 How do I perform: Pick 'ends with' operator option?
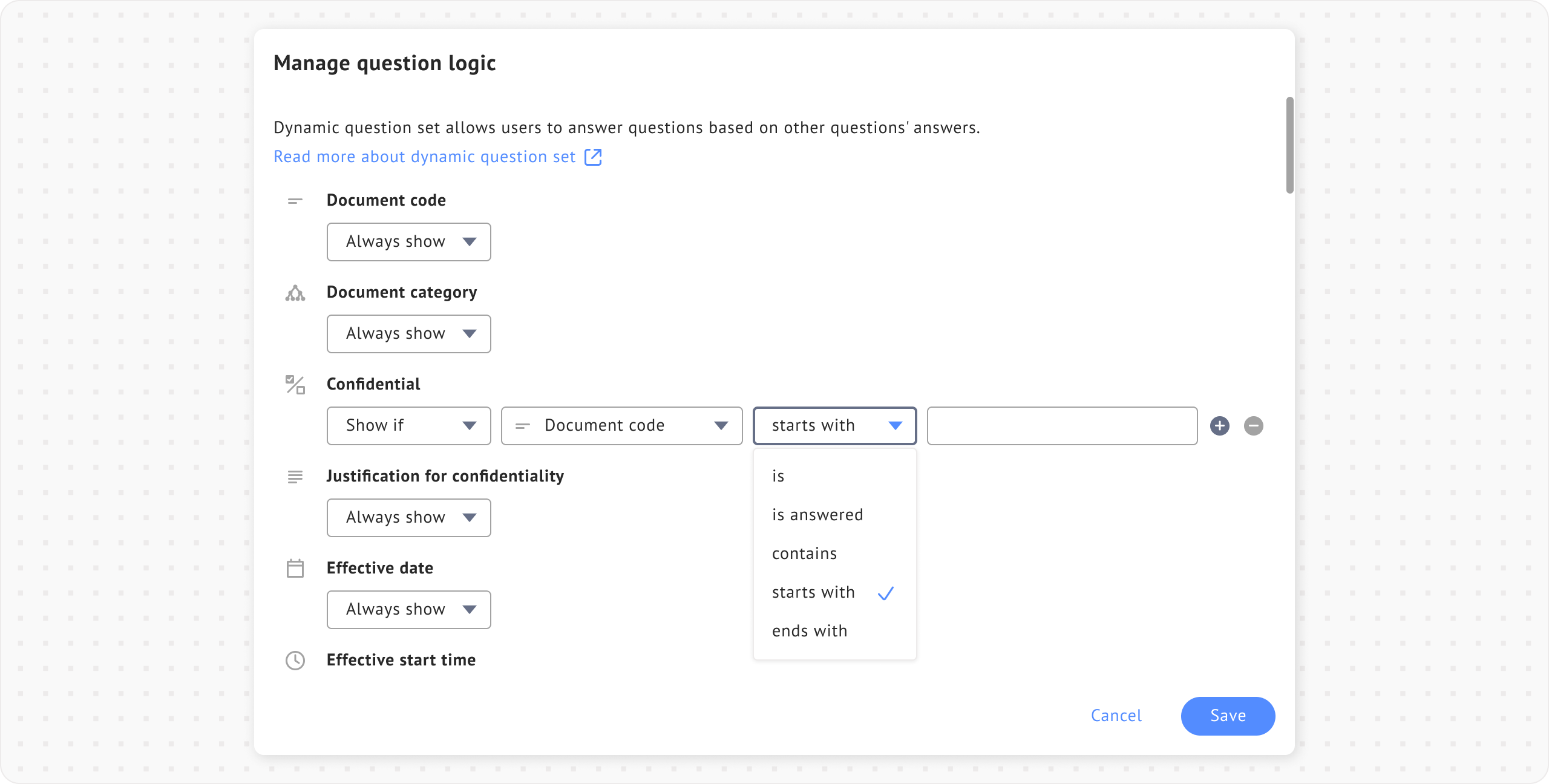point(809,631)
